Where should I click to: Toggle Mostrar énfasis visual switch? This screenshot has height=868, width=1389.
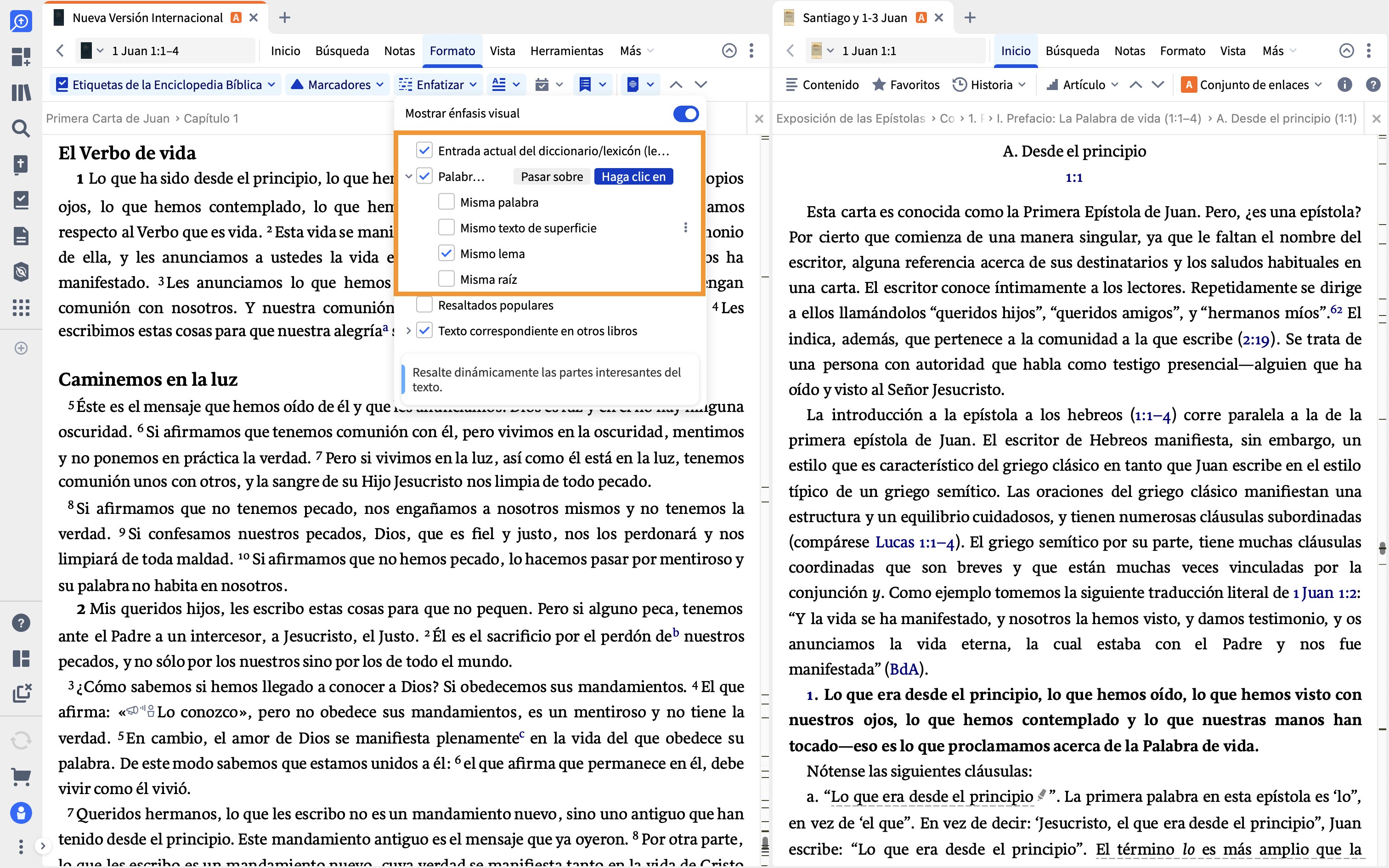point(686,114)
